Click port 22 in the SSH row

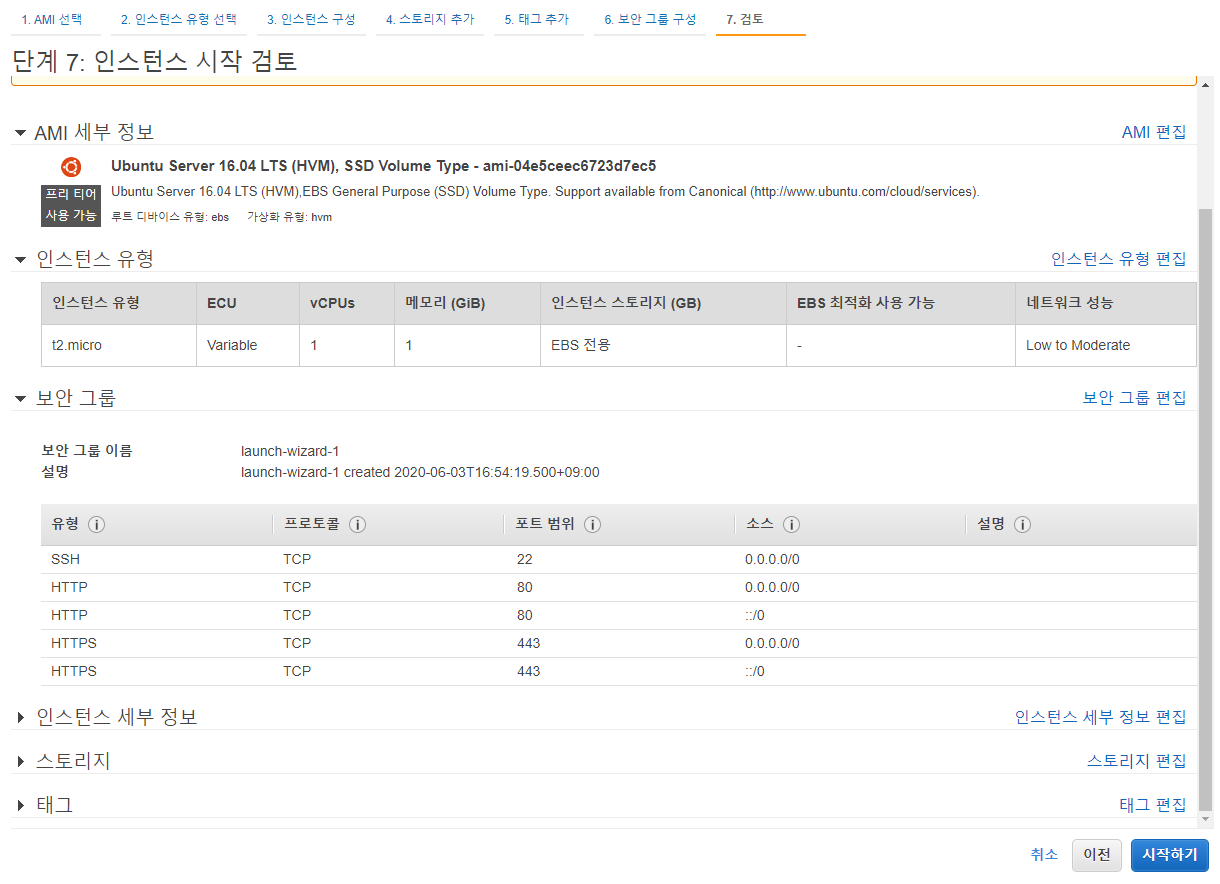click(x=525, y=560)
